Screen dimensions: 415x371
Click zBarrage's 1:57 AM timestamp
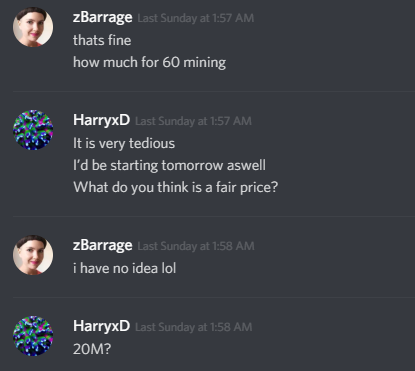coord(196,18)
